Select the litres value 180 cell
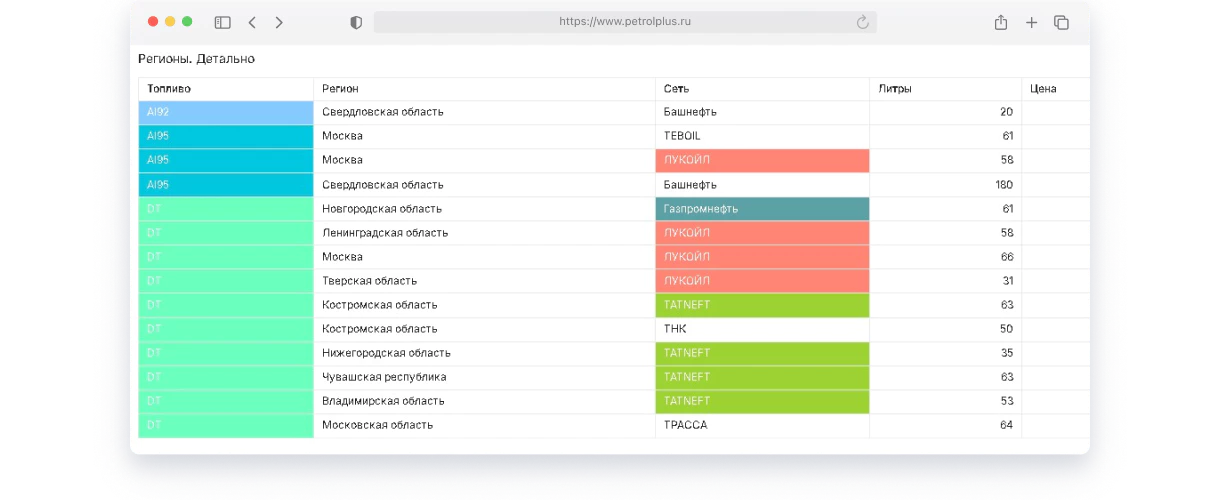Viewport: 1220px width, 500px height. (945, 185)
